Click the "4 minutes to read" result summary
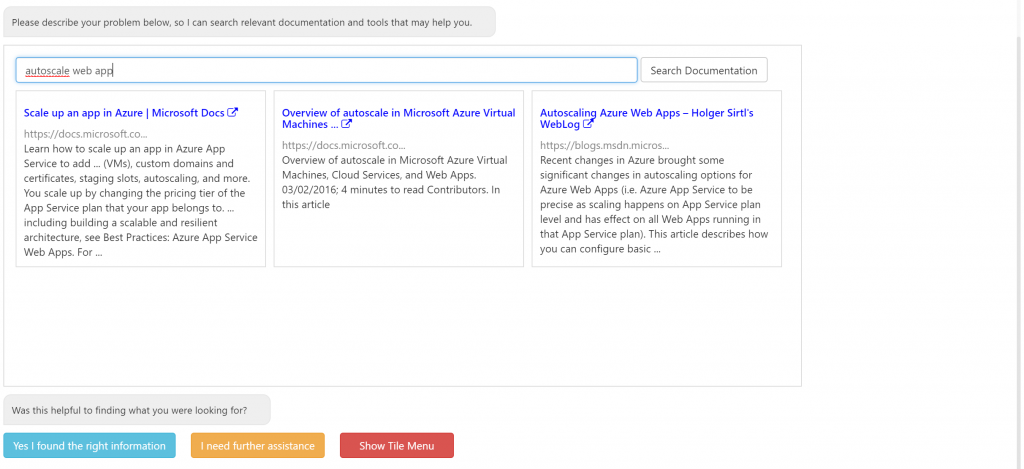 (397, 182)
